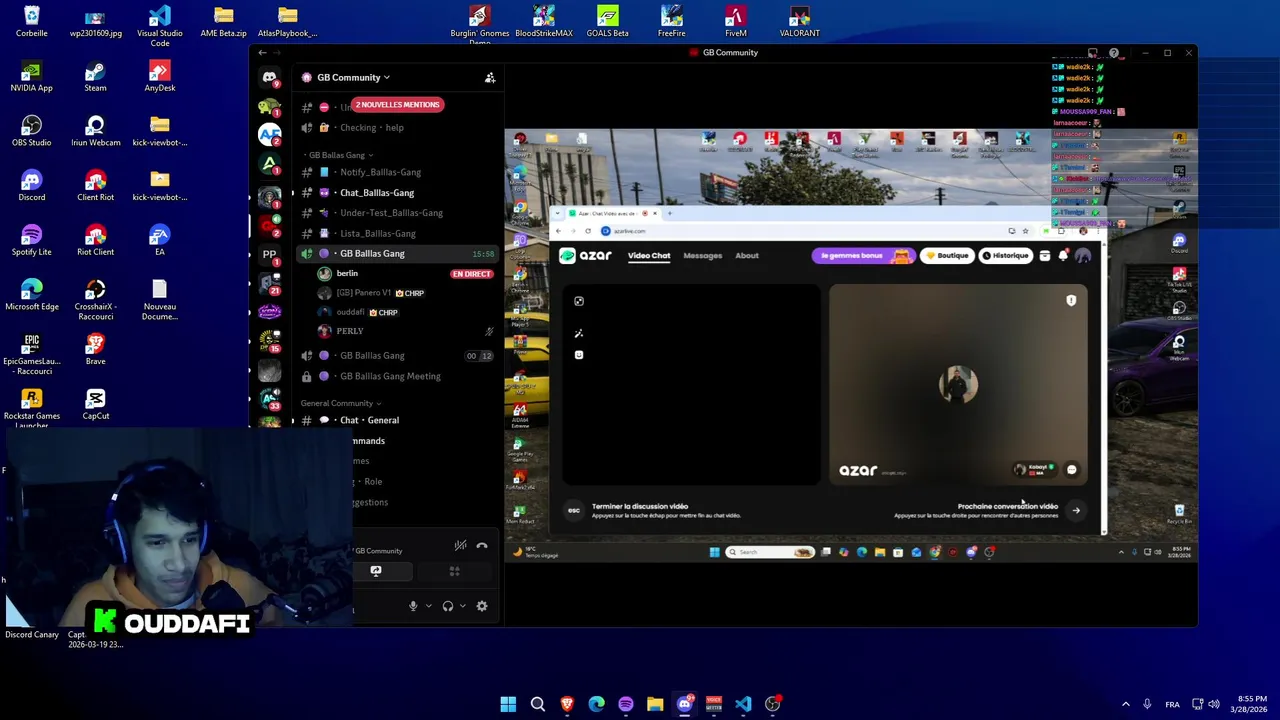Open Windows Start menu
The image size is (1280, 720).
click(508, 704)
